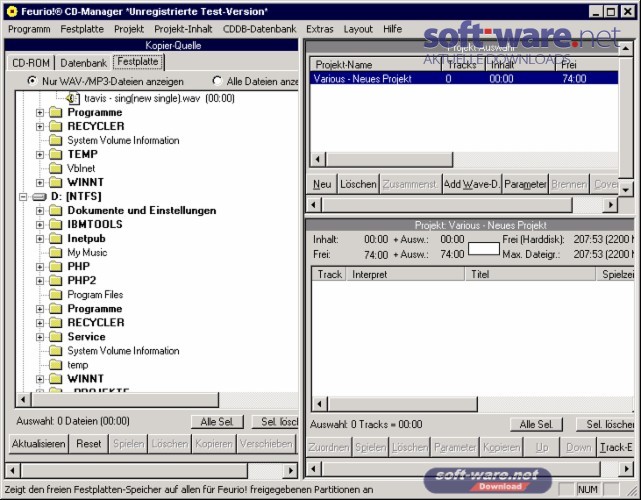Click Sel. lösch button under file tree
Screen dimensions: 641x500
(275, 422)
